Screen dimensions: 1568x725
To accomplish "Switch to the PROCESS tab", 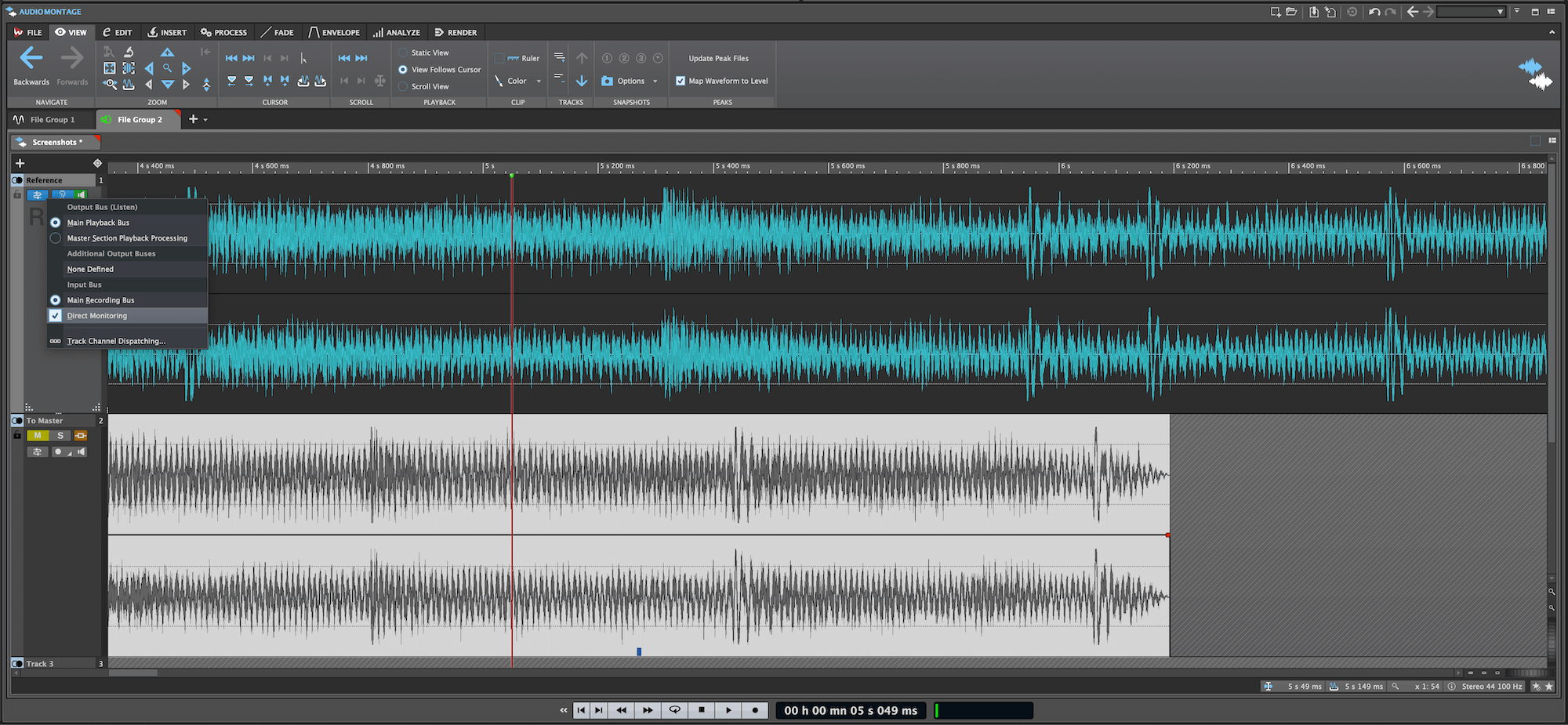I will 223,32.
